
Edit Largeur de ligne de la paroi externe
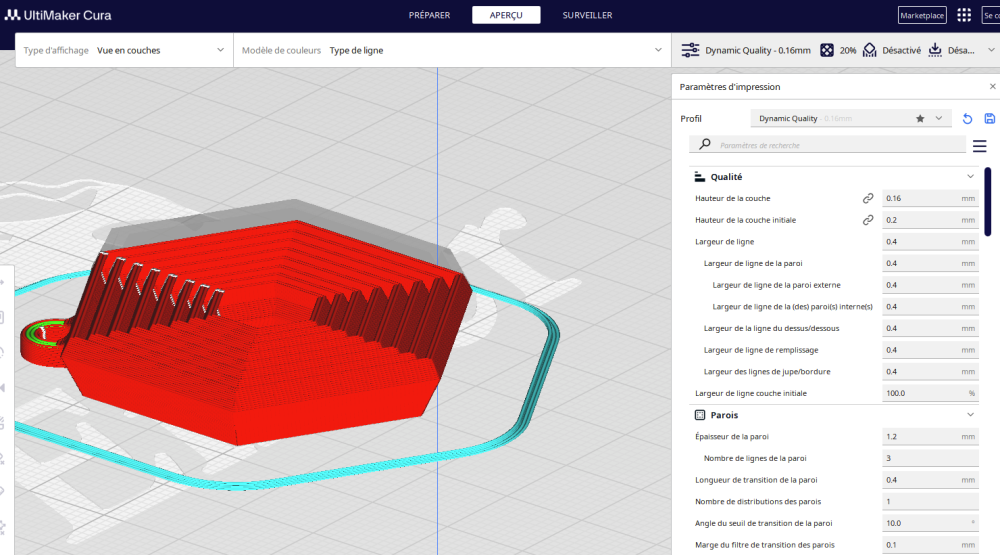(930, 285)
